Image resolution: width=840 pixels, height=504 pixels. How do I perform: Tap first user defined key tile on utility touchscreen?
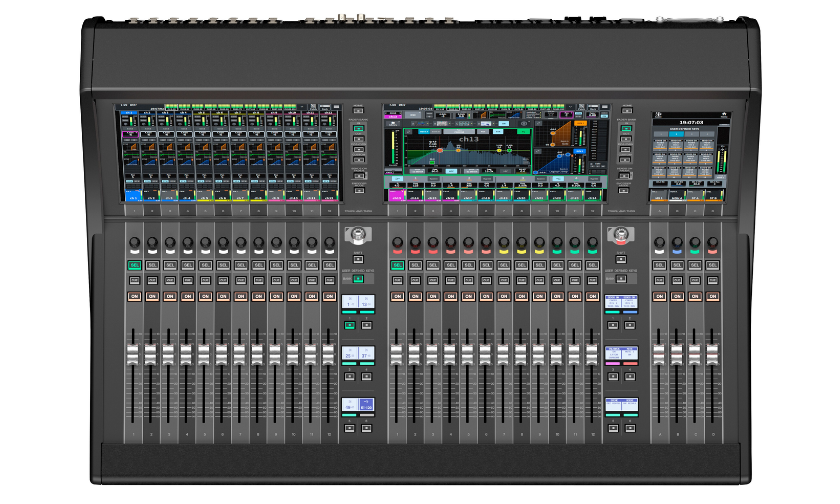coord(660,146)
